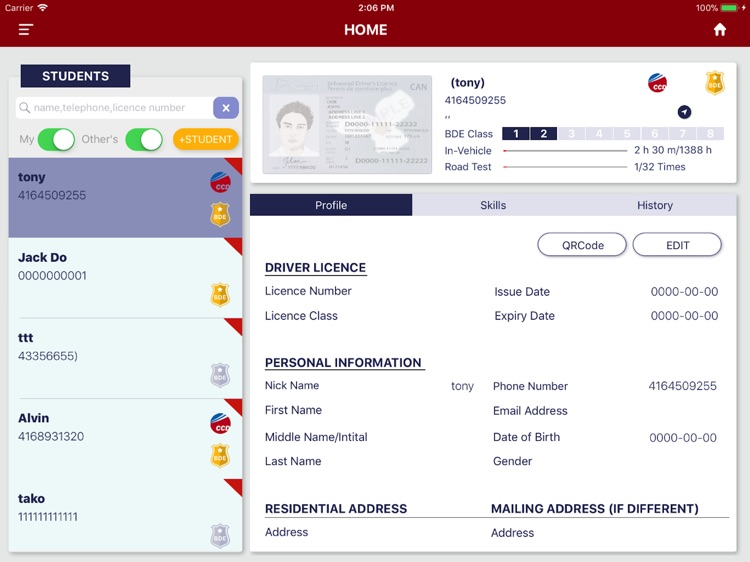Click BDE badge in Alvin's row
The height and width of the screenshot is (562, 750).
(220, 455)
